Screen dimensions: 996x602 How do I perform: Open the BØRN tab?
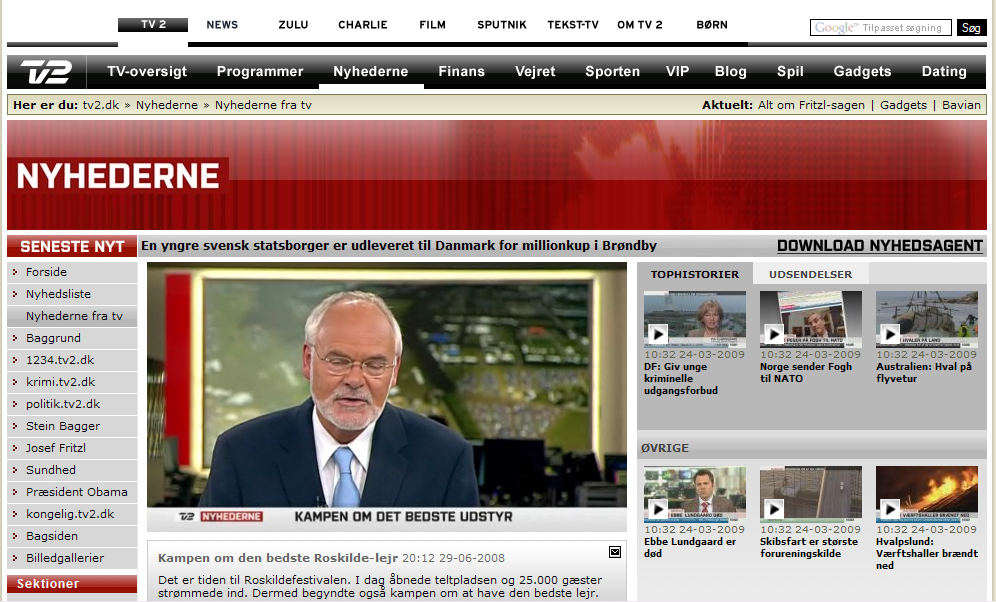tap(711, 25)
